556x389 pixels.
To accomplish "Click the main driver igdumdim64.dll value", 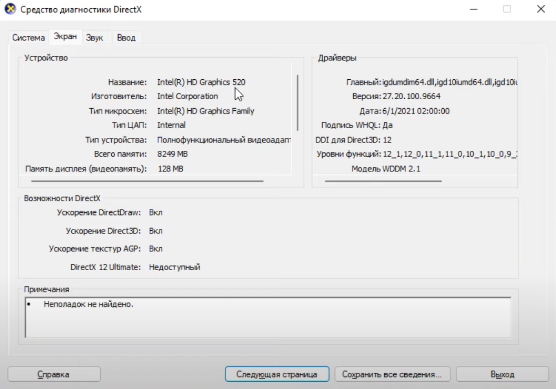I will [450, 82].
